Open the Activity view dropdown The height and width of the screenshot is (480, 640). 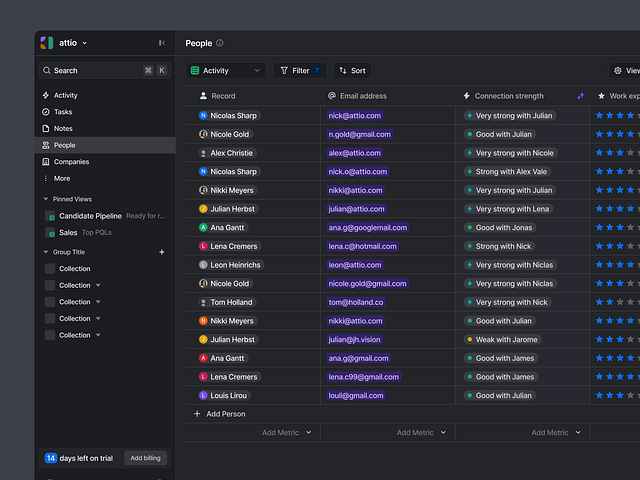pos(226,71)
